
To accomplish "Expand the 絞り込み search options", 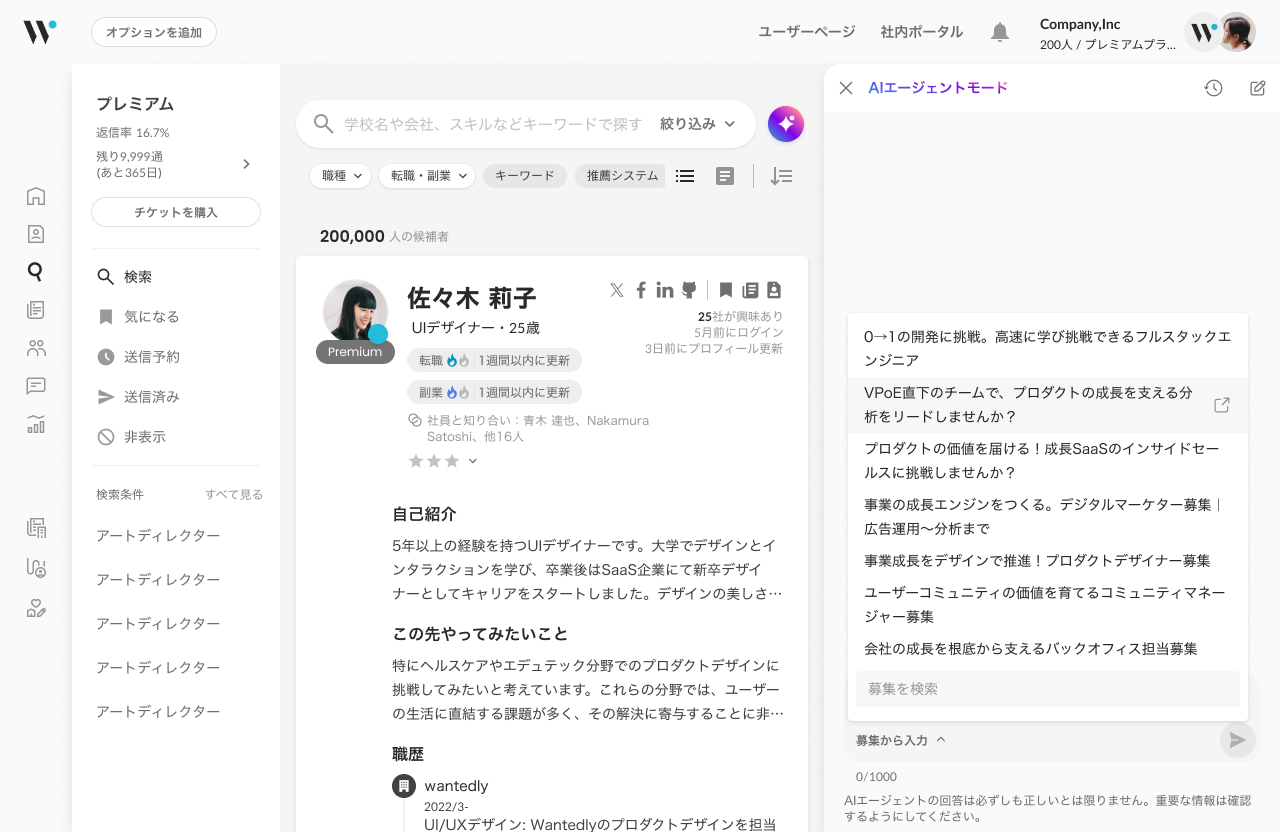I will click(697, 124).
